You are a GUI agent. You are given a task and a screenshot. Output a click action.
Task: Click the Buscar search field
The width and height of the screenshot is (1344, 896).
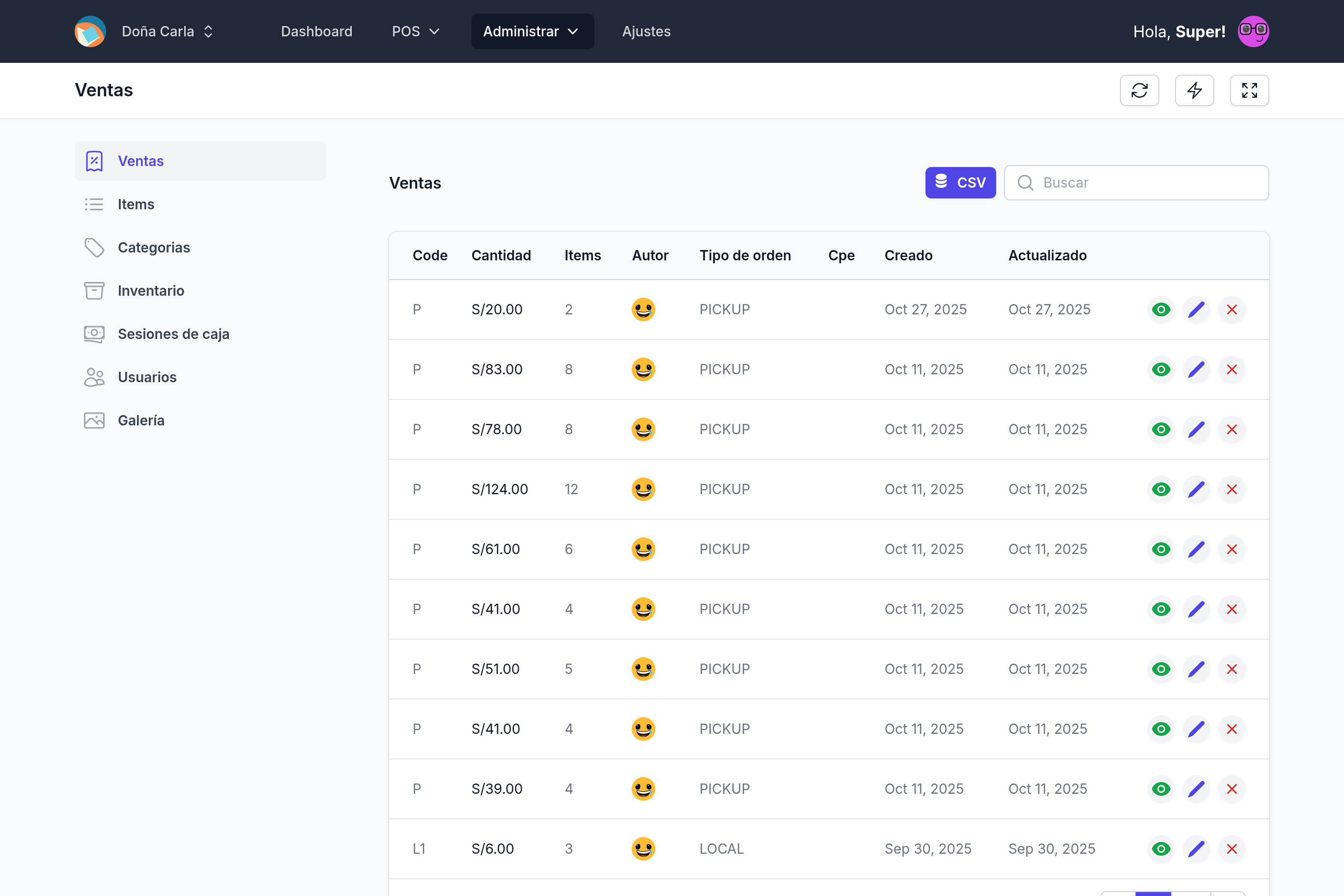click(1137, 183)
